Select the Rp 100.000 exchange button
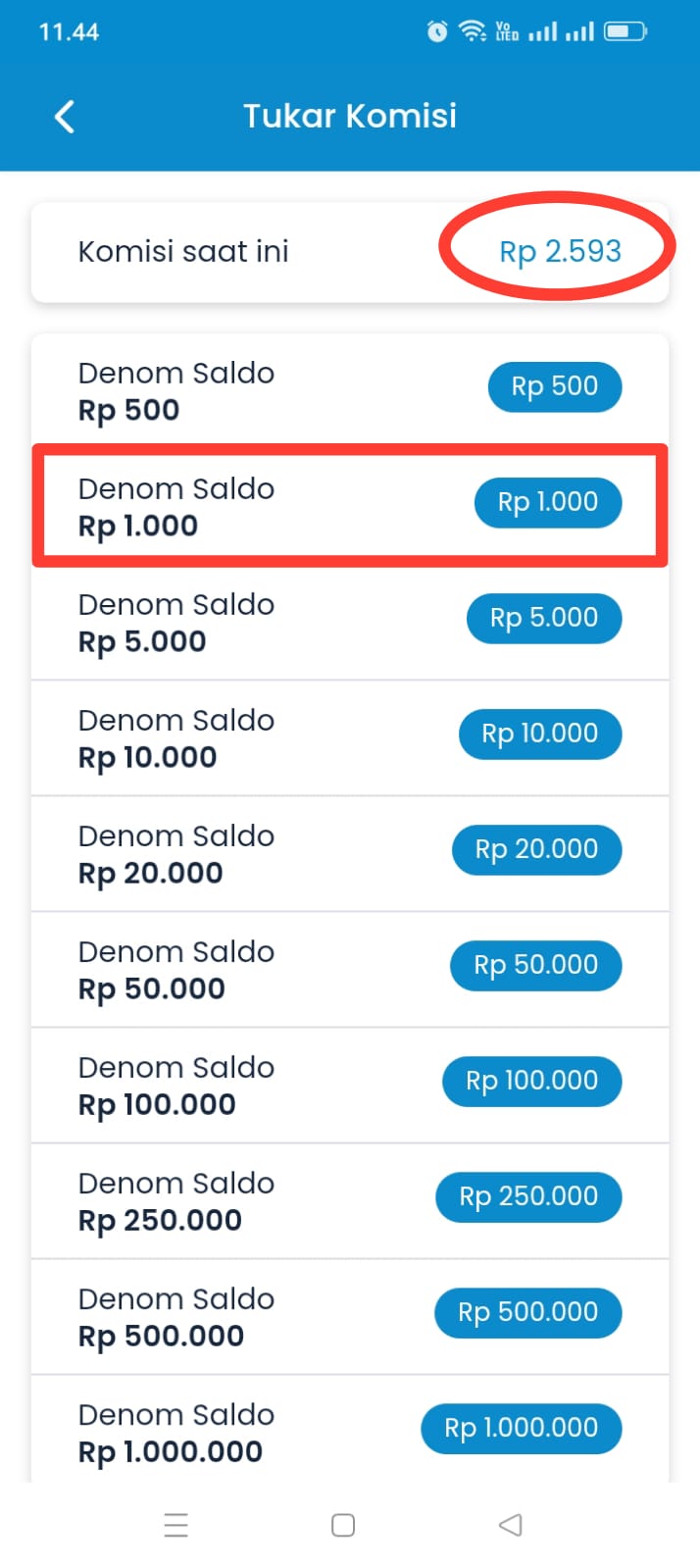This screenshot has width=700, height=1568. click(531, 1081)
